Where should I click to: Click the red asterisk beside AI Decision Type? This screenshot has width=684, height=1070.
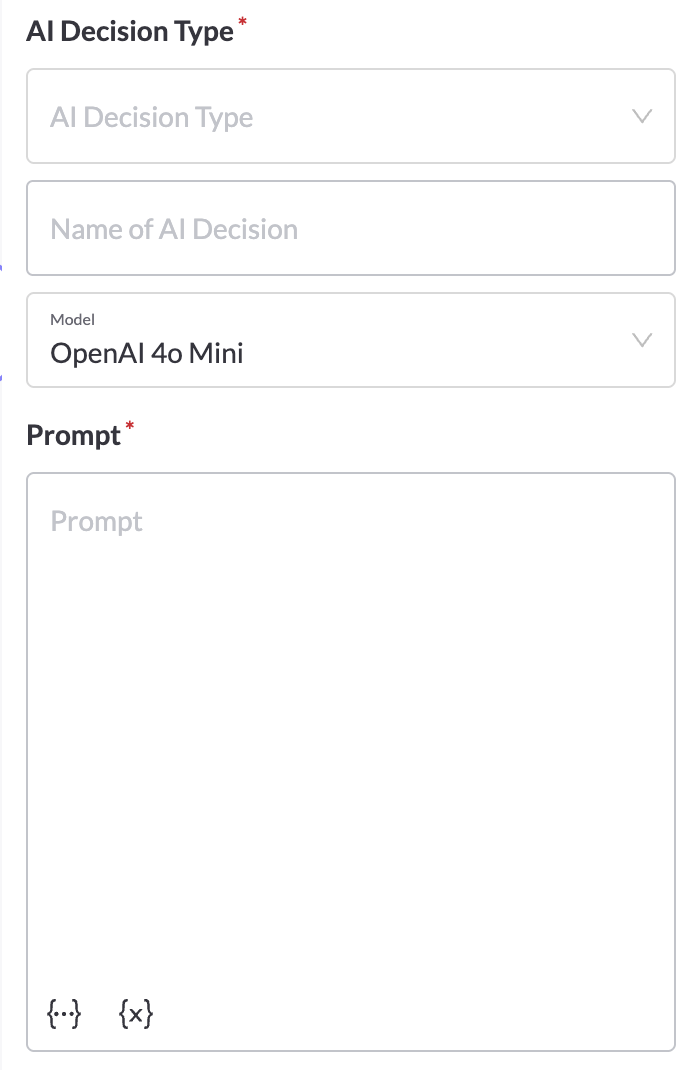(x=242, y=23)
